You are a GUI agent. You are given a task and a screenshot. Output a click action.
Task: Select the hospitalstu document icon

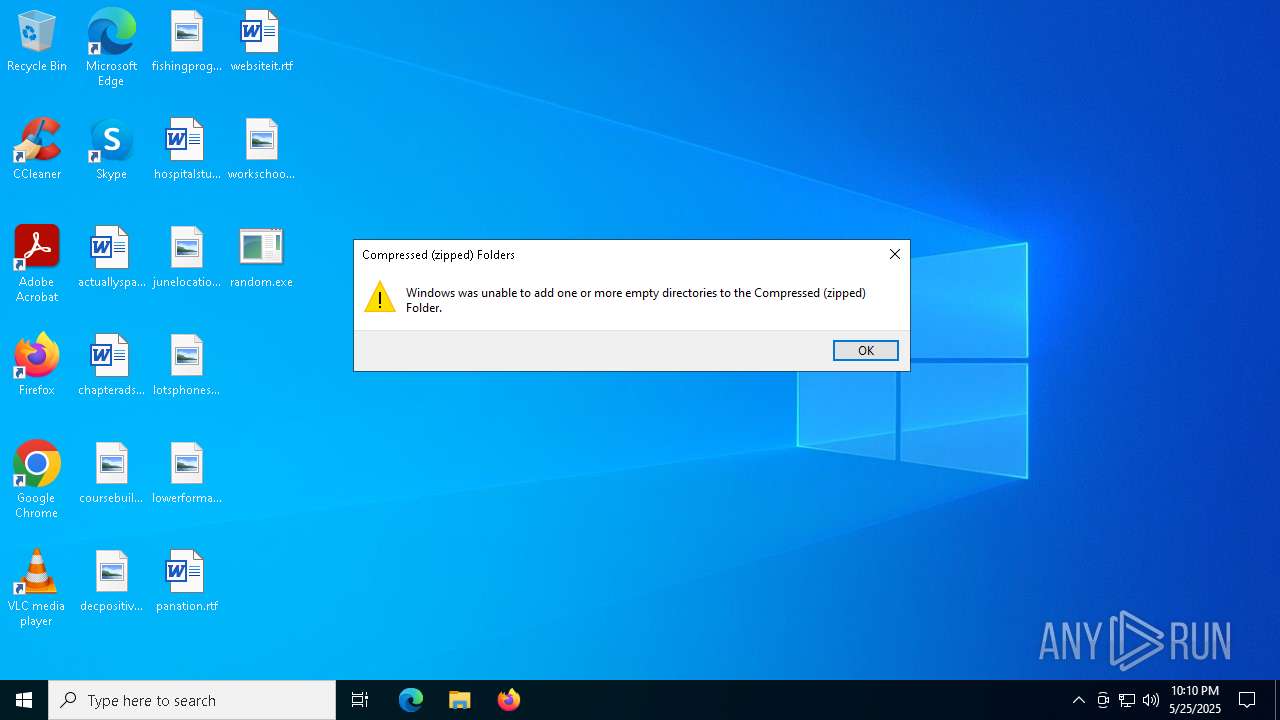186,150
